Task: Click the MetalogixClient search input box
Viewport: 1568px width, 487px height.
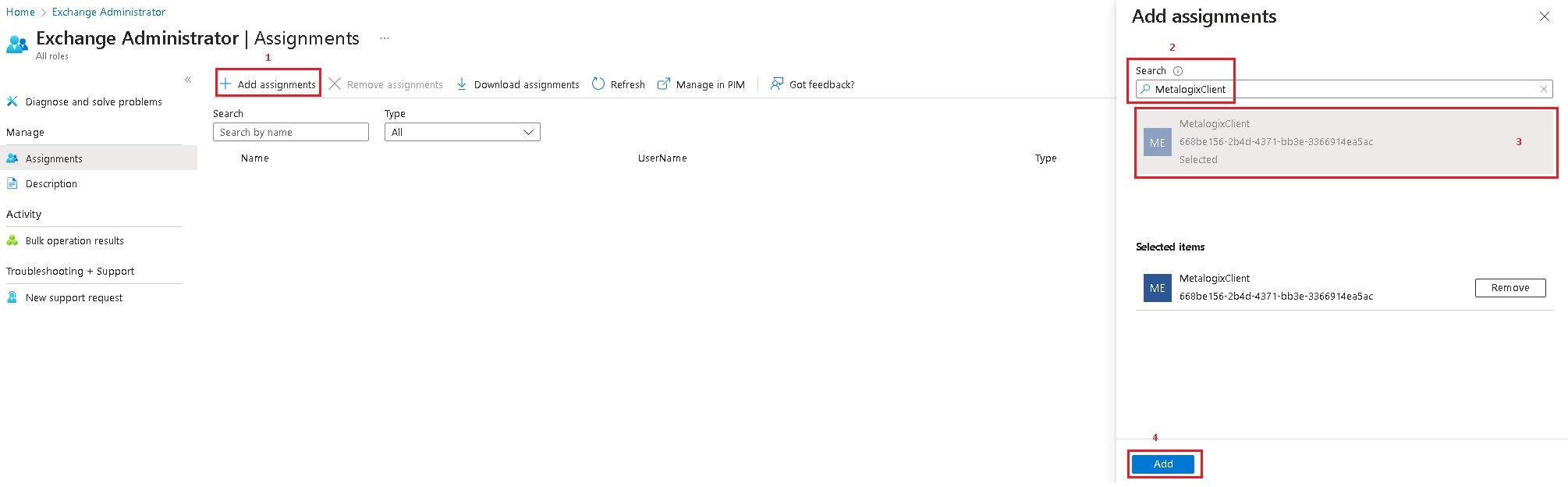Action: coord(1344,89)
